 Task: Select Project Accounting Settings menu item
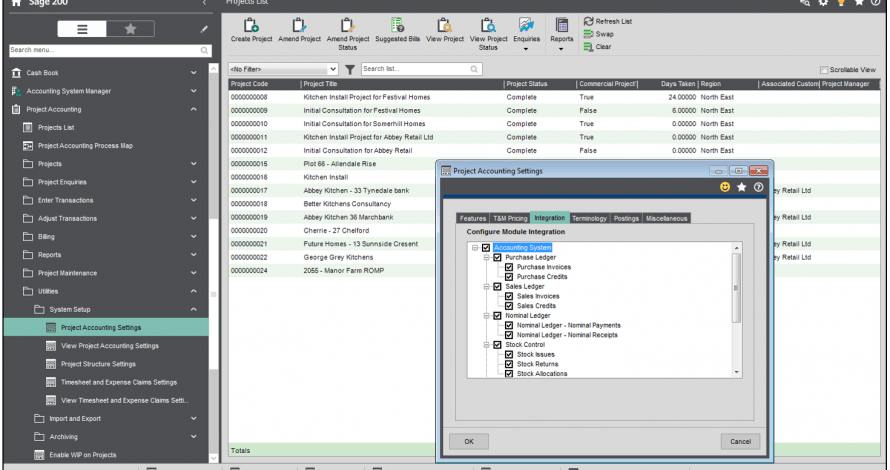pos(106,328)
